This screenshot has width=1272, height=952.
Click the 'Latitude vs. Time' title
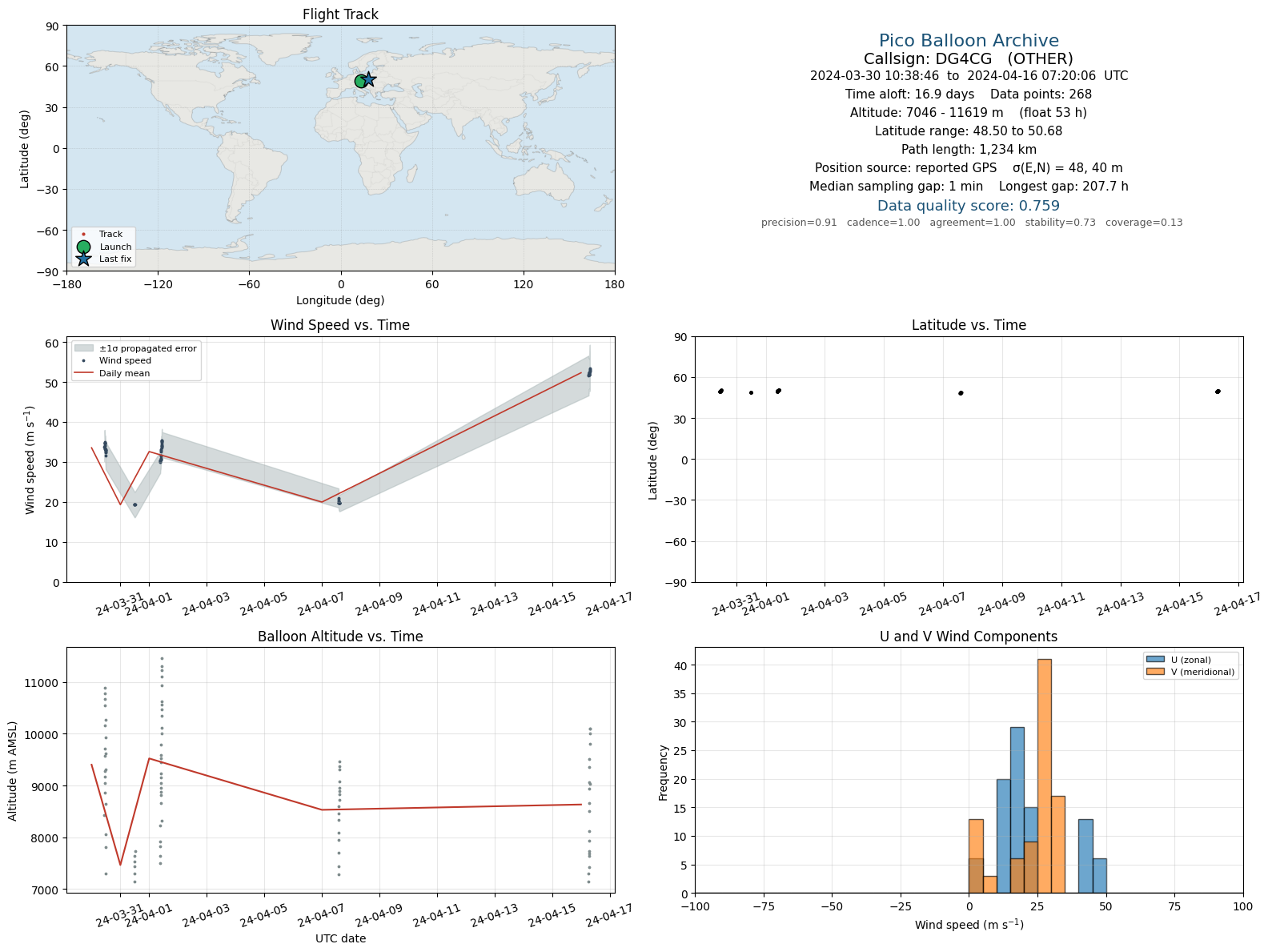969,325
